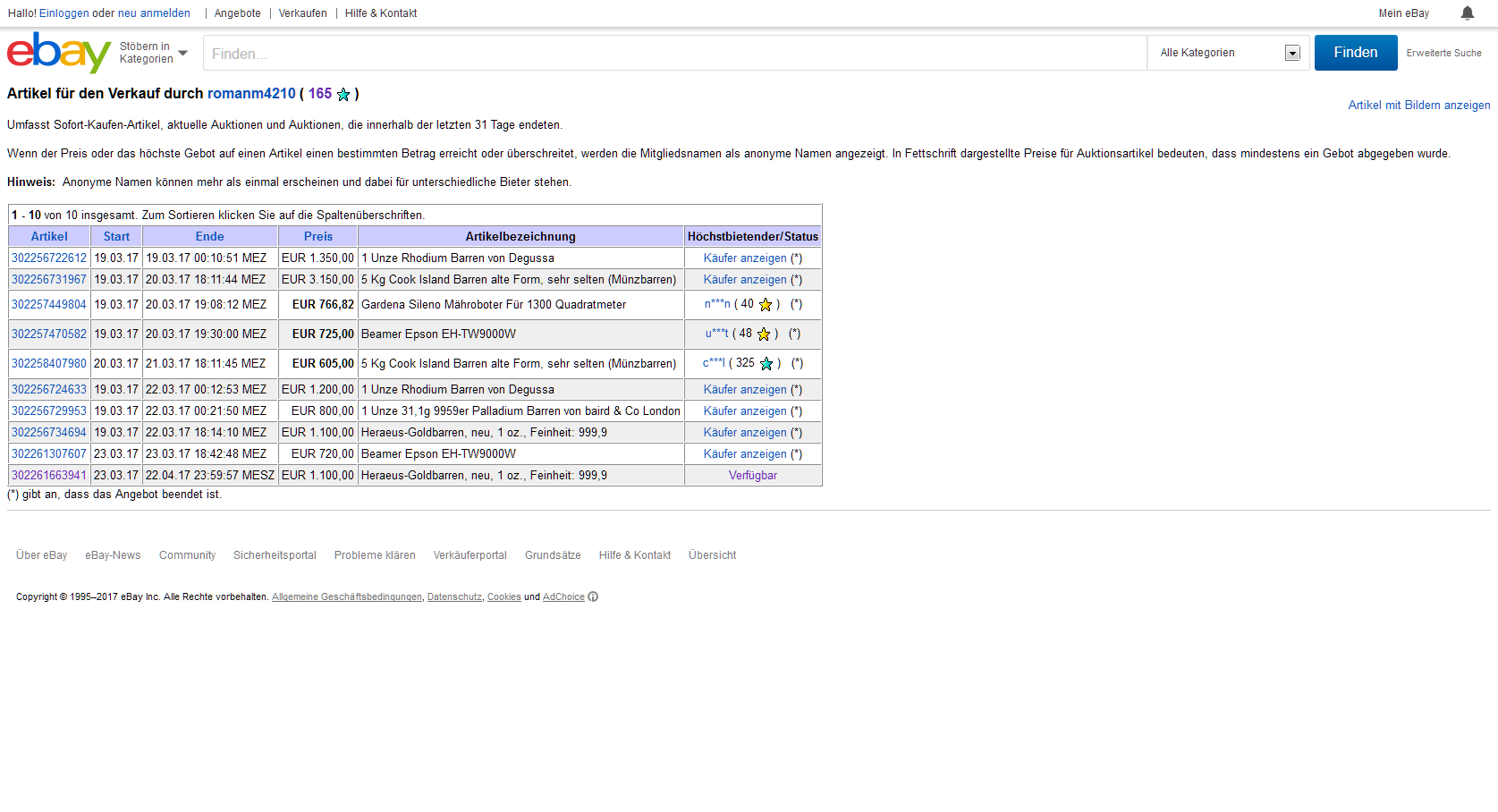Viewport: 1498px width, 812px height.
Task: Open item 302256734694
Action: tap(49, 433)
